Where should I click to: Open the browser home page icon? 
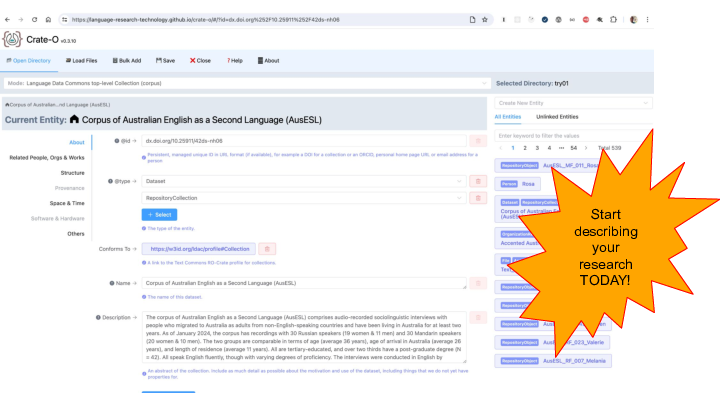(x=48, y=20)
